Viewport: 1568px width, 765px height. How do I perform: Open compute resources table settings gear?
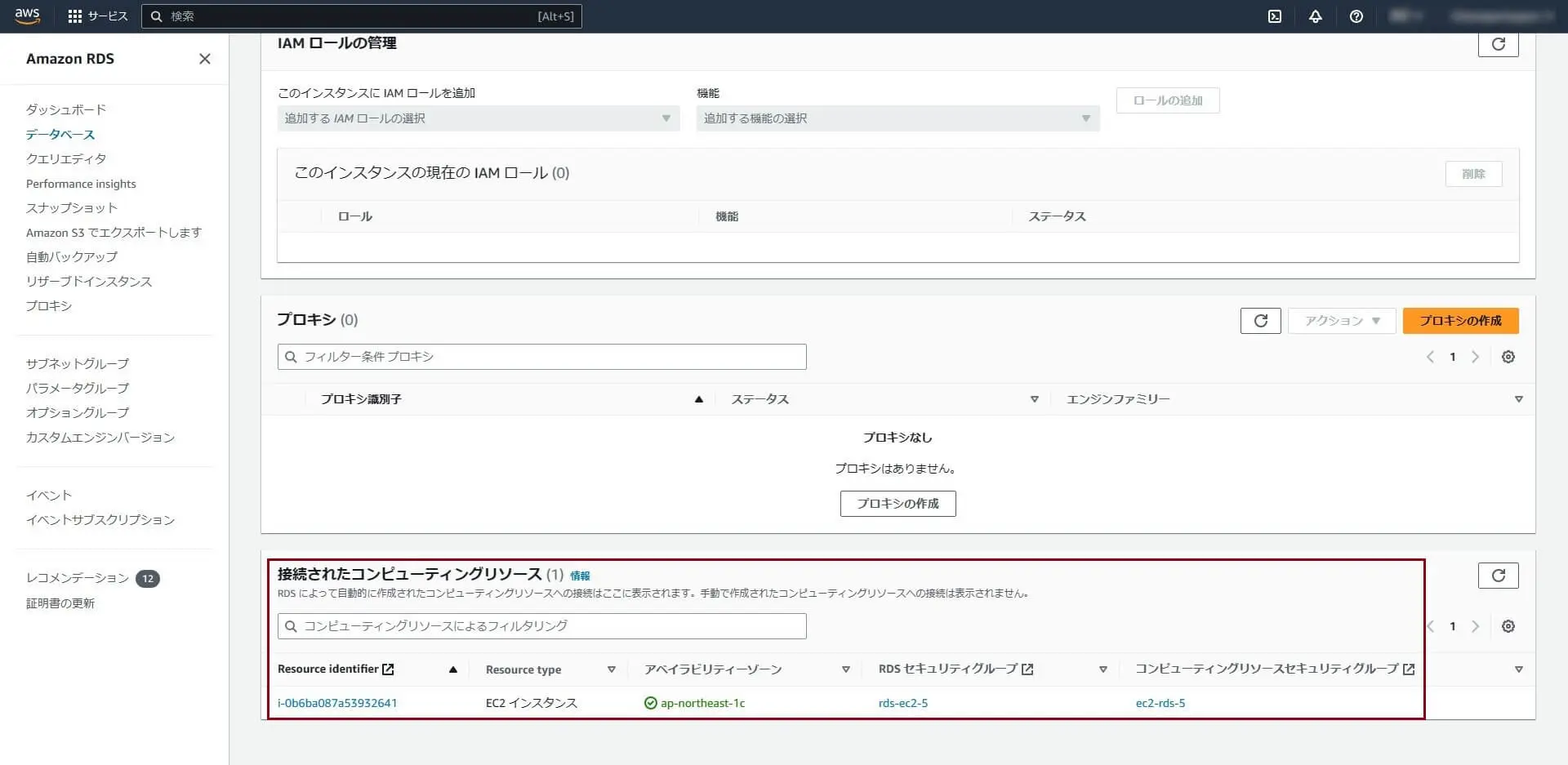pyautogui.click(x=1508, y=626)
